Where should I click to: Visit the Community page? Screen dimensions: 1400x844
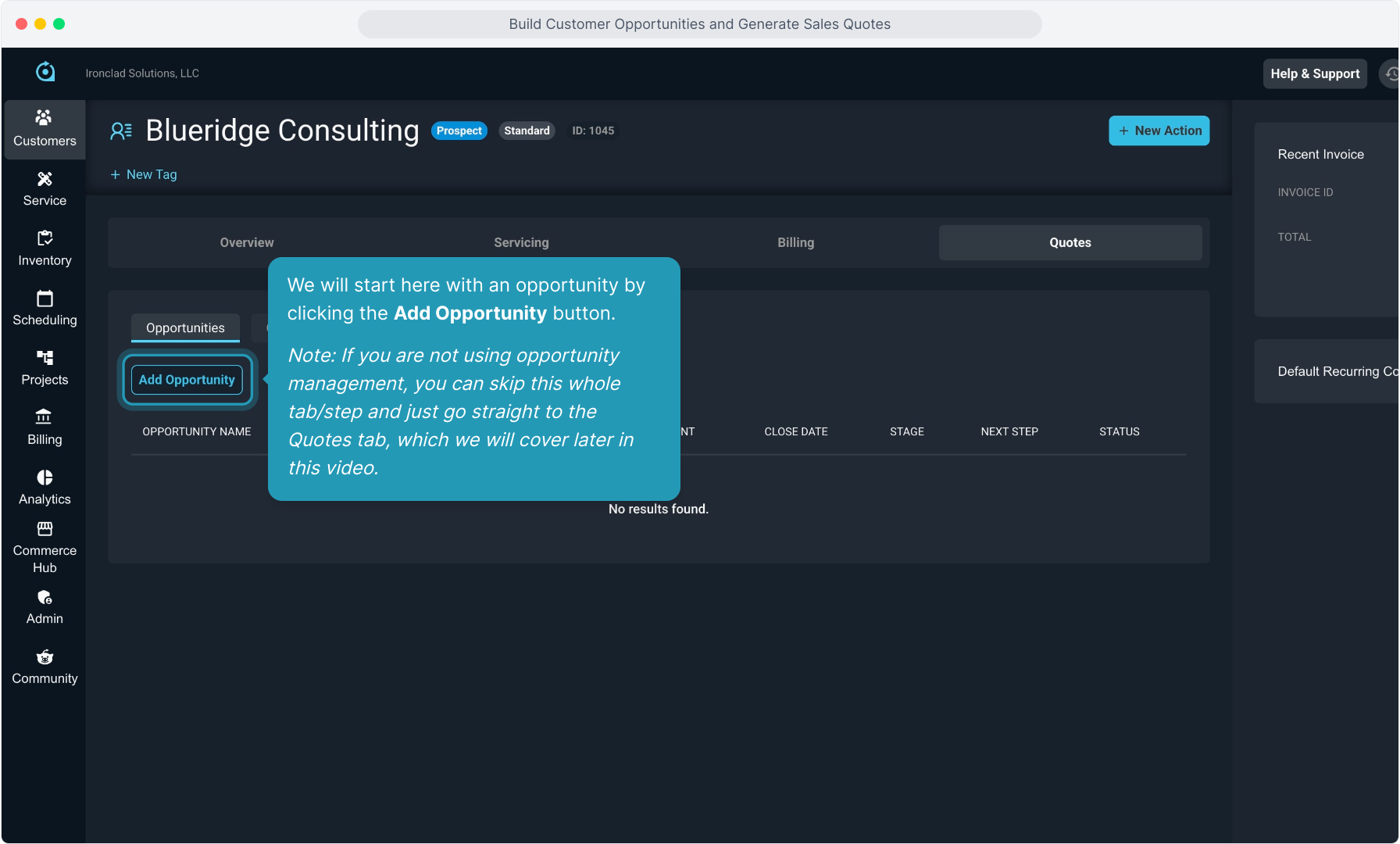[45, 667]
